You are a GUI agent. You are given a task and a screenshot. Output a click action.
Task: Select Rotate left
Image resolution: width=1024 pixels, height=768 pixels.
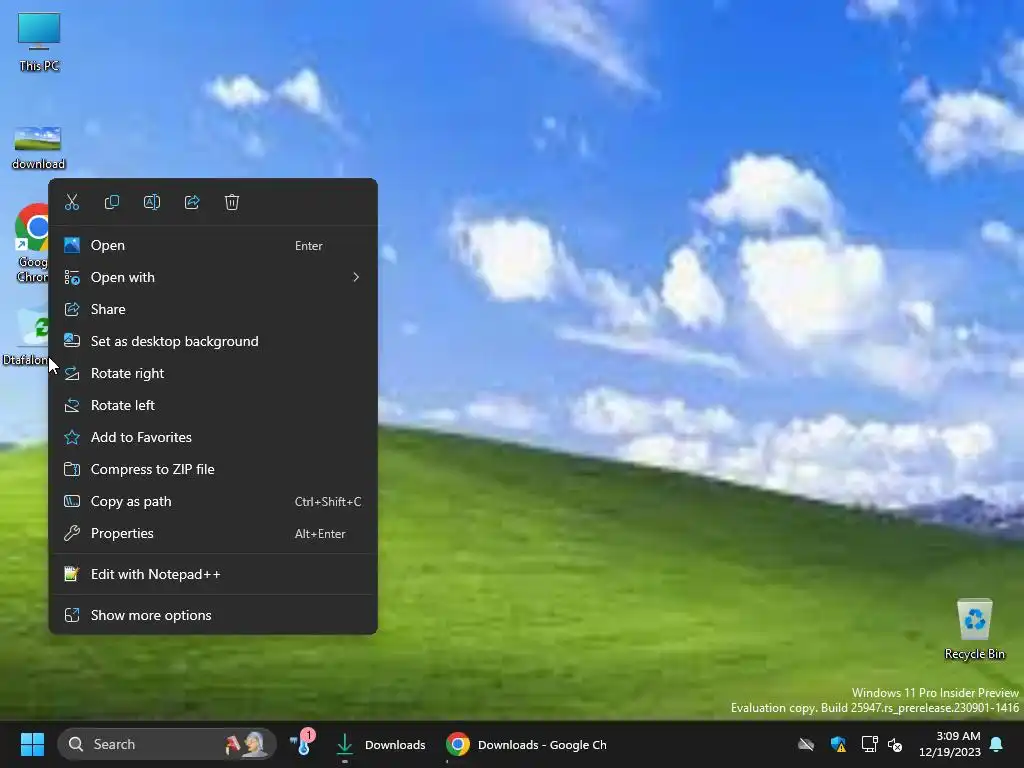pyautogui.click(x=213, y=406)
